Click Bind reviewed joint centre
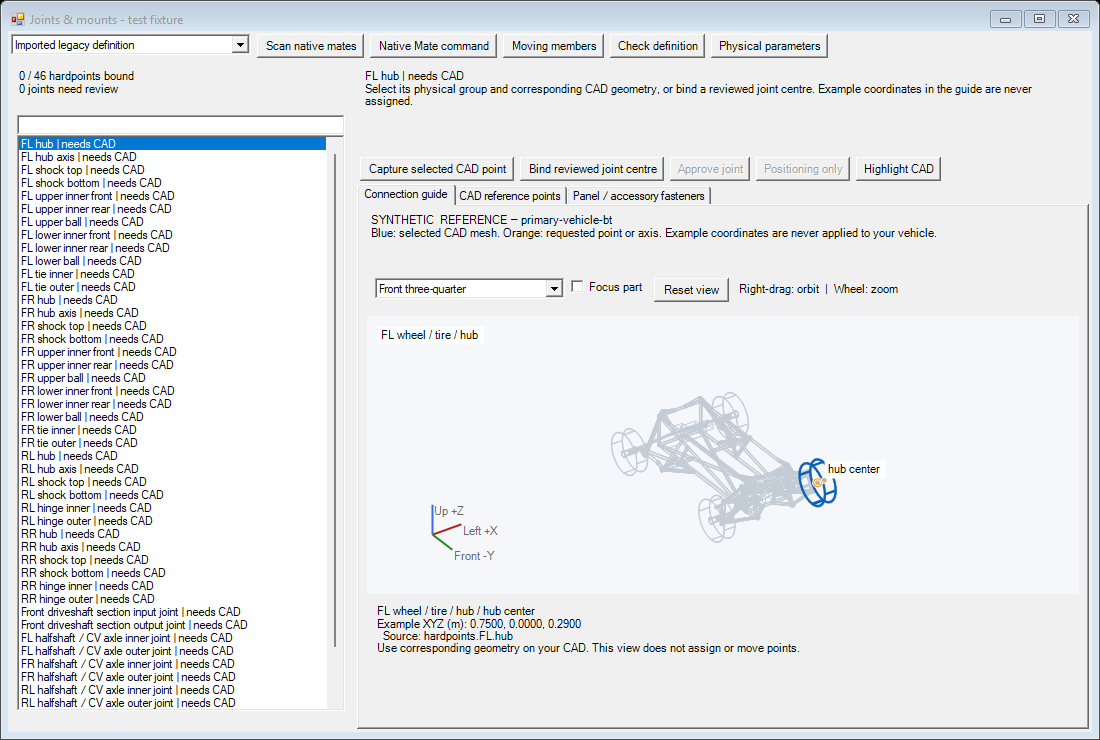Image resolution: width=1100 pixels, height=740 pixels. coord(593,169)
